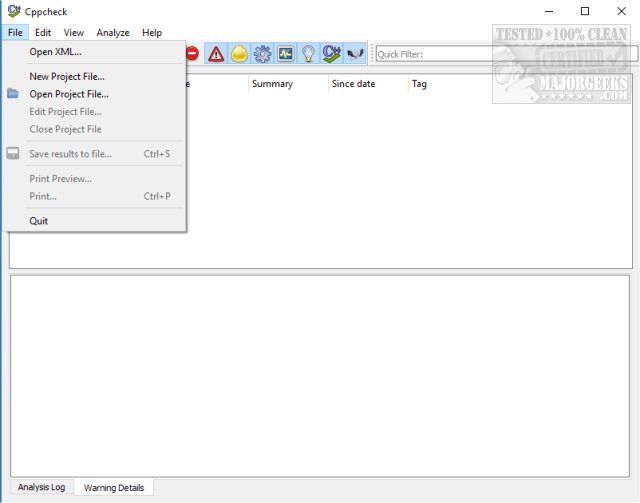Screen dimensions: 640x503
Task: Click the folder icon beside Open Project File
Action: pyautogui.click(x=13, y=93)
